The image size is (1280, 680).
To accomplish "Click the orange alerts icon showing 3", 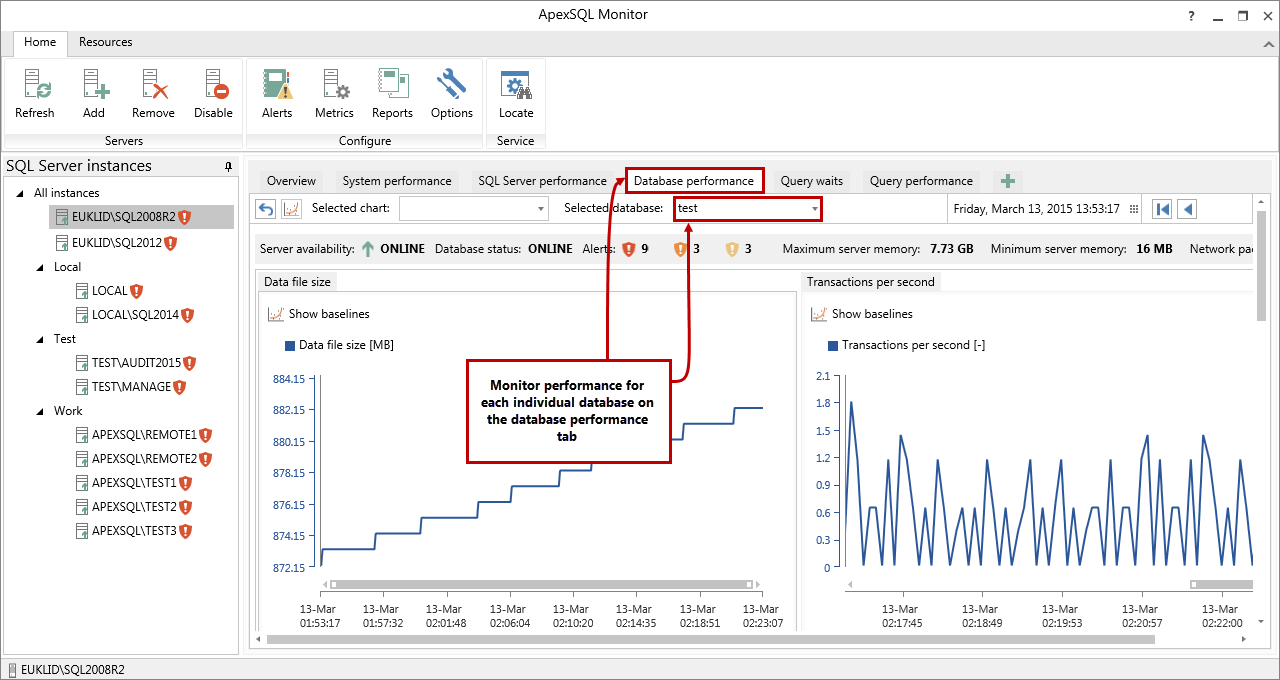I will click(681, 249).
